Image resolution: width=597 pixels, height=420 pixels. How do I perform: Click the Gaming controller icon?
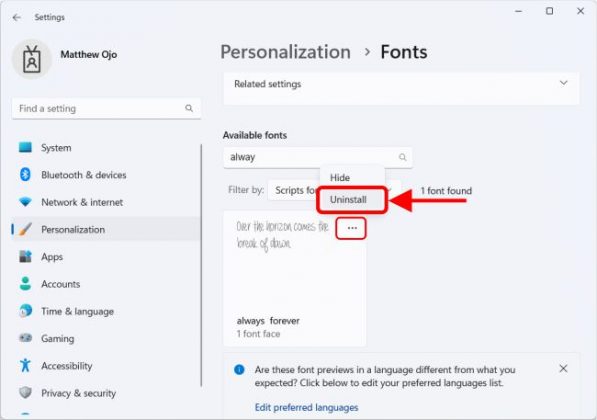[26, 338]
